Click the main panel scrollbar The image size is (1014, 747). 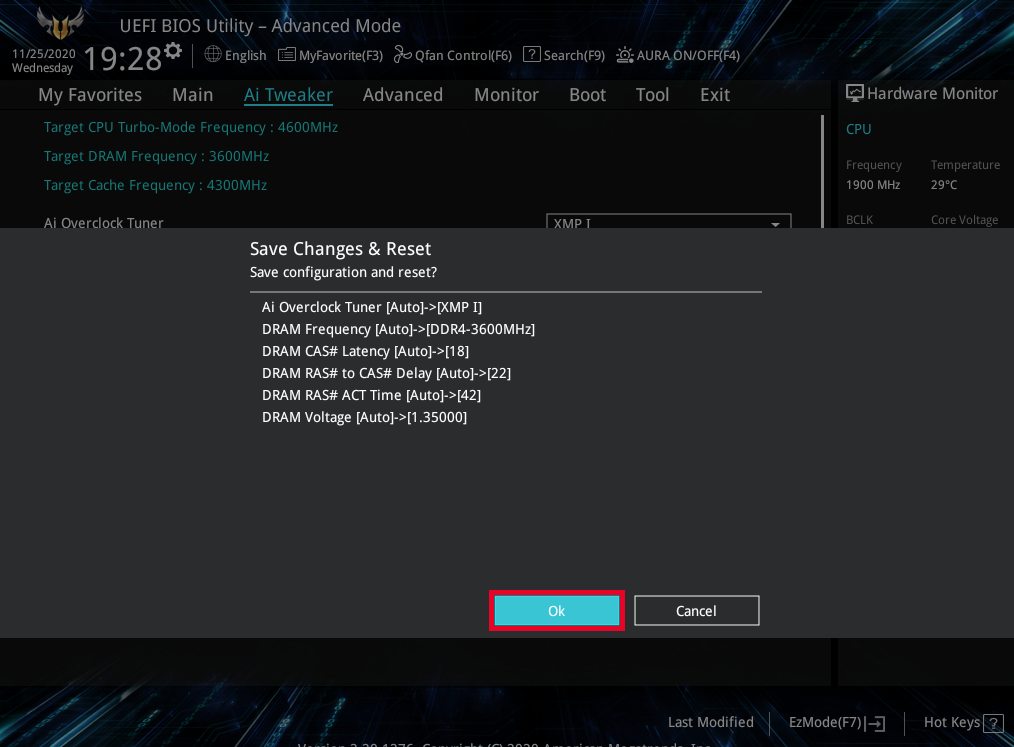(823, 171)
